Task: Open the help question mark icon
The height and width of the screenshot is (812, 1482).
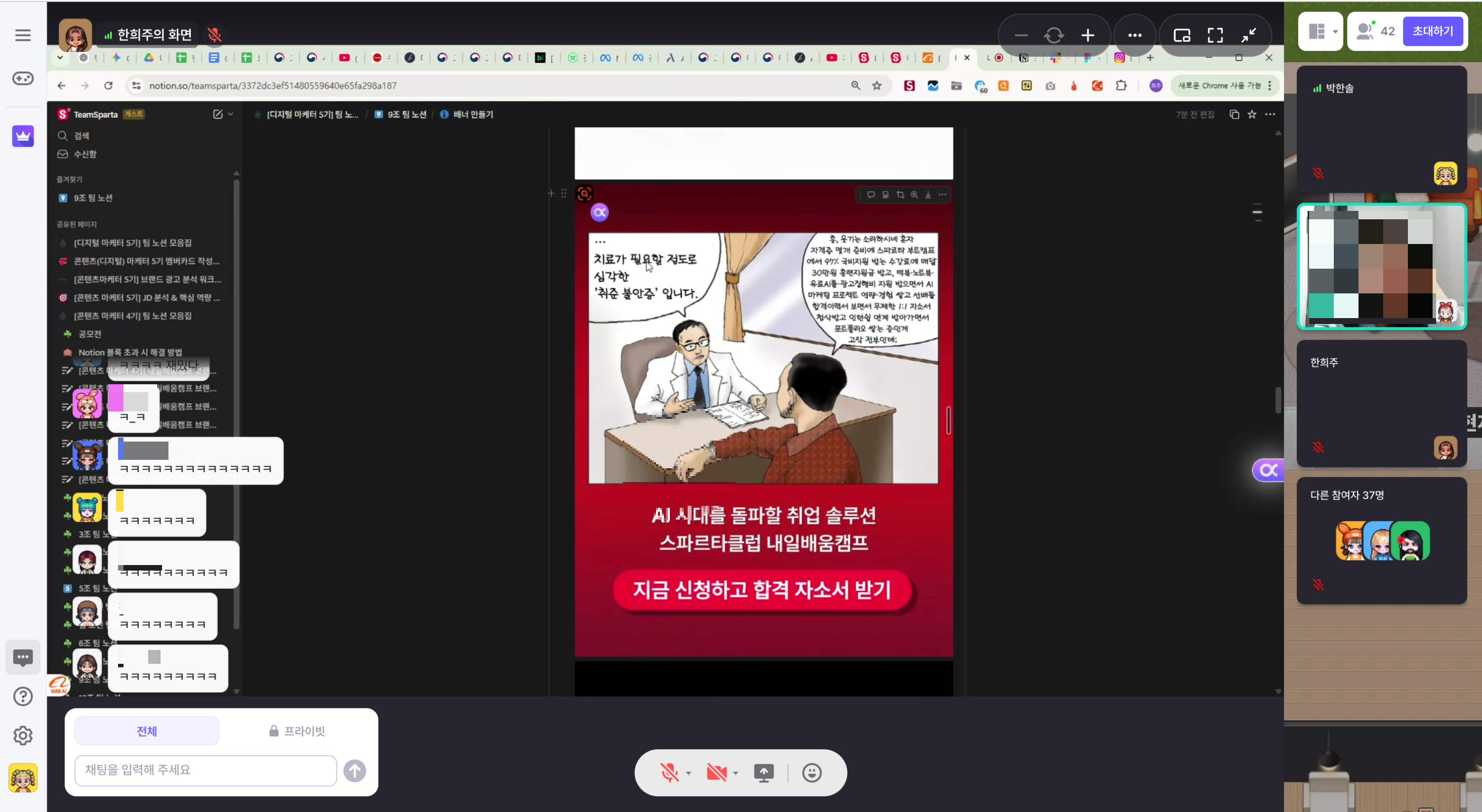Action: point(23,696)
